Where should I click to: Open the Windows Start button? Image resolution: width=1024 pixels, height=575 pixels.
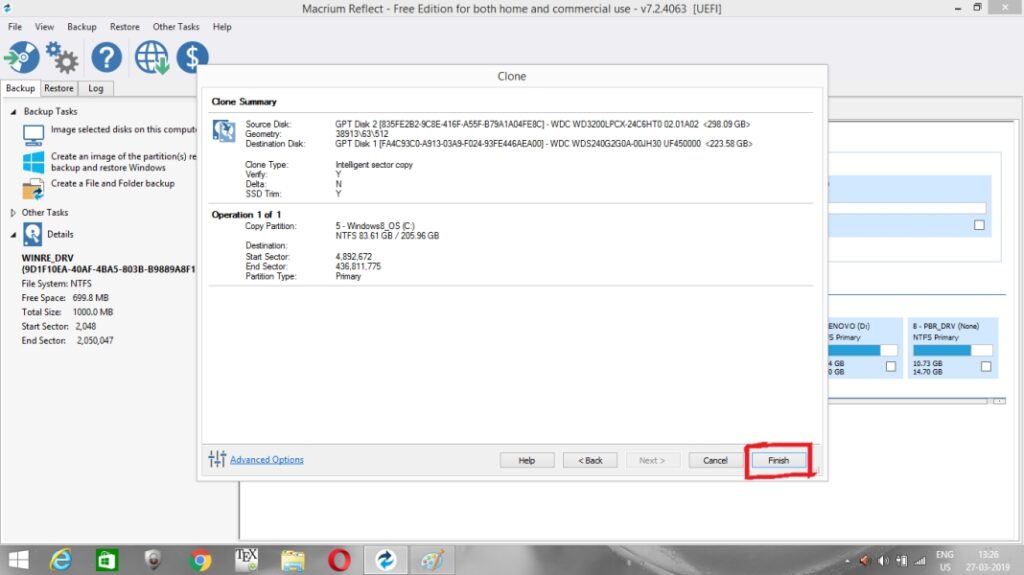tap(18, 560)
